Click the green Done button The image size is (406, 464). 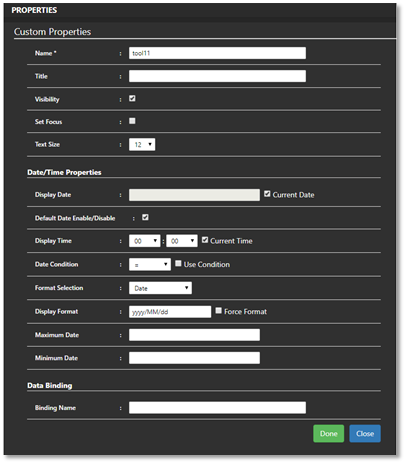click(328, 434)
